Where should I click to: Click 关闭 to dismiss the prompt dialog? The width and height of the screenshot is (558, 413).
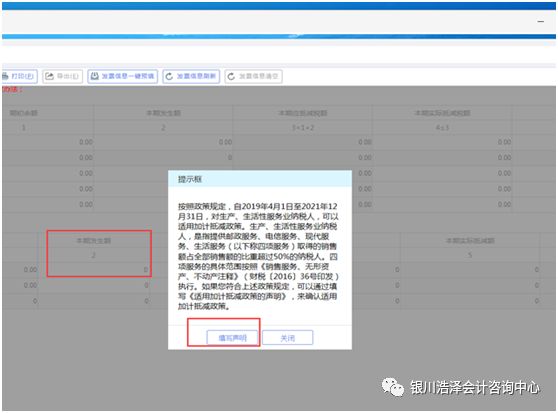(x=288, y=338)
